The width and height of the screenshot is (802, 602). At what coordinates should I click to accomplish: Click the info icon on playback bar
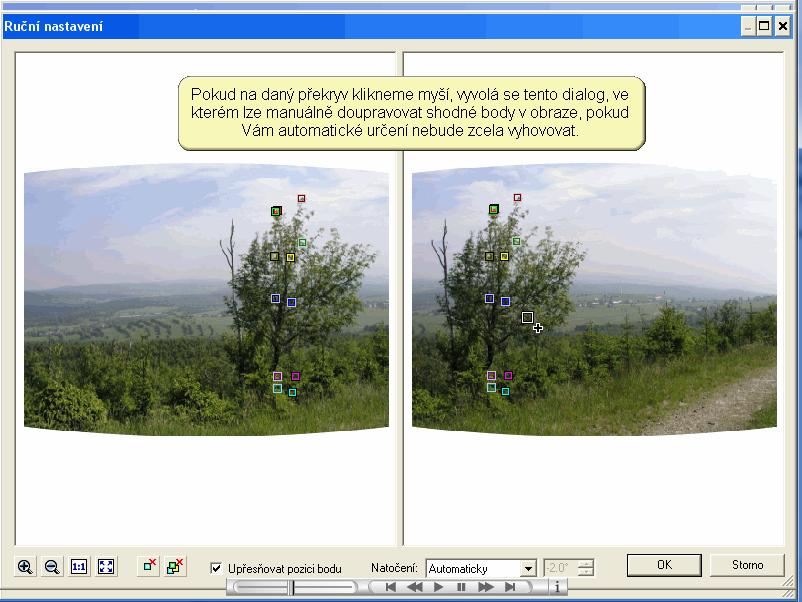[x=557, y=588]
